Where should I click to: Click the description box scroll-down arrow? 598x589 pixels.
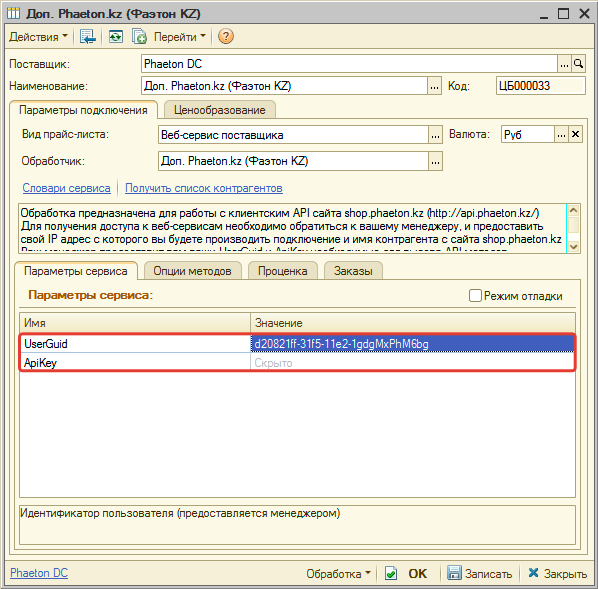coord(573,247)
